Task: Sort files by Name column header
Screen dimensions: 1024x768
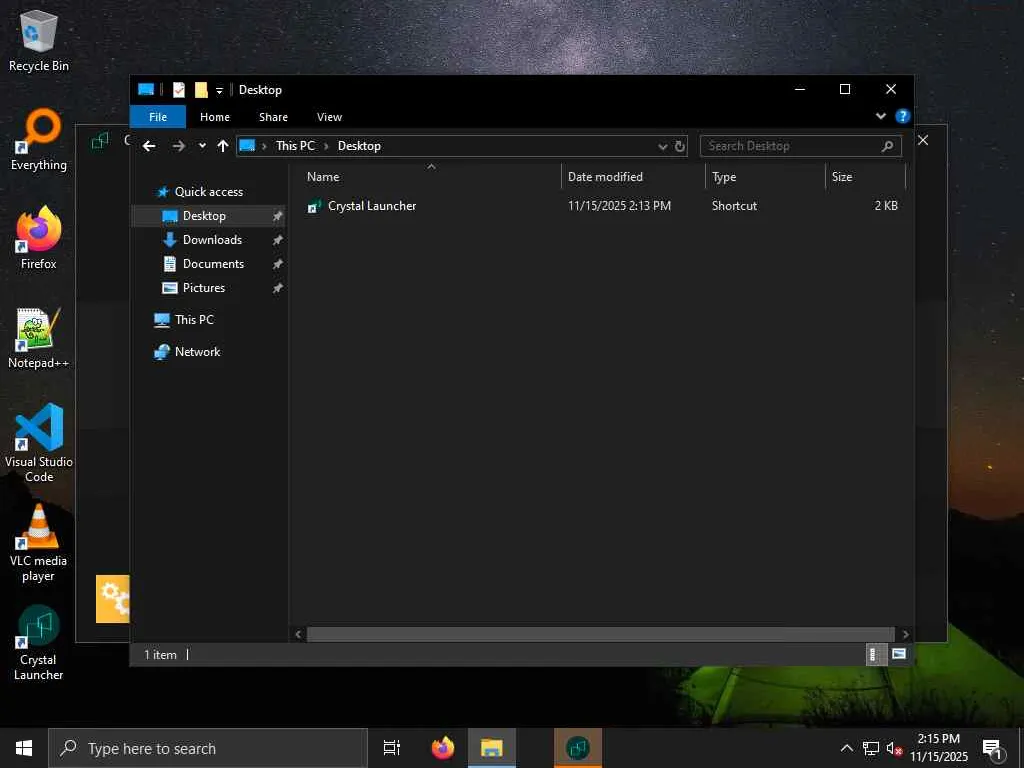Action: click(430, 176)
